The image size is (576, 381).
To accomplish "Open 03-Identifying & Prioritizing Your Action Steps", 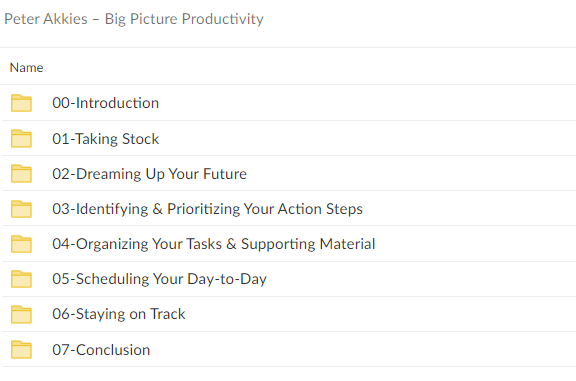I will [x=207, y=209].
